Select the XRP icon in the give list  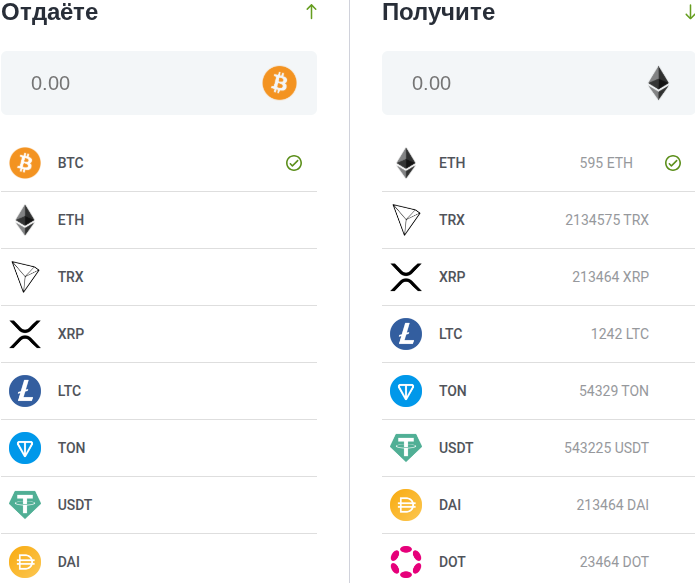[x=25, y=334]
